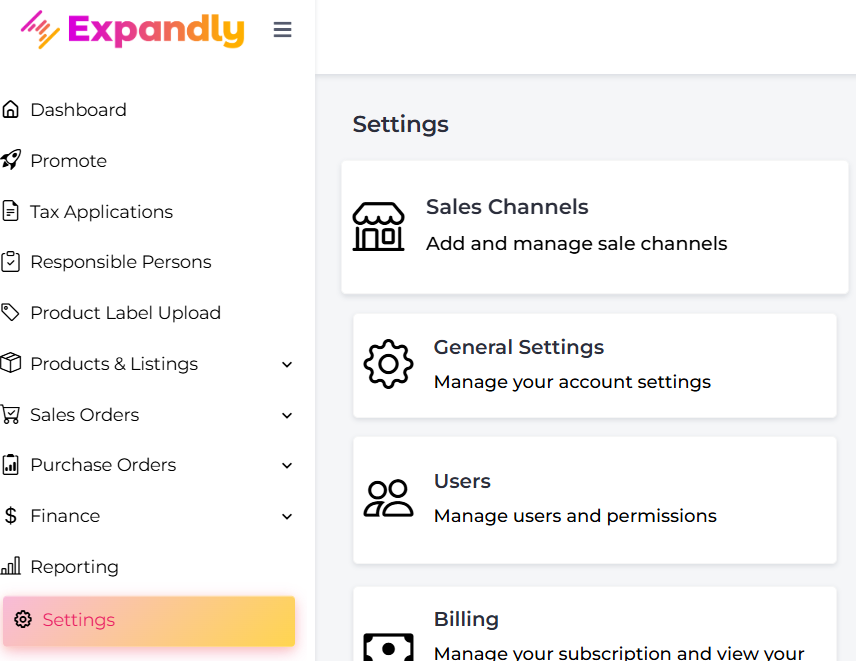Open Reporting in the sidebar

[x=74, y=567]
